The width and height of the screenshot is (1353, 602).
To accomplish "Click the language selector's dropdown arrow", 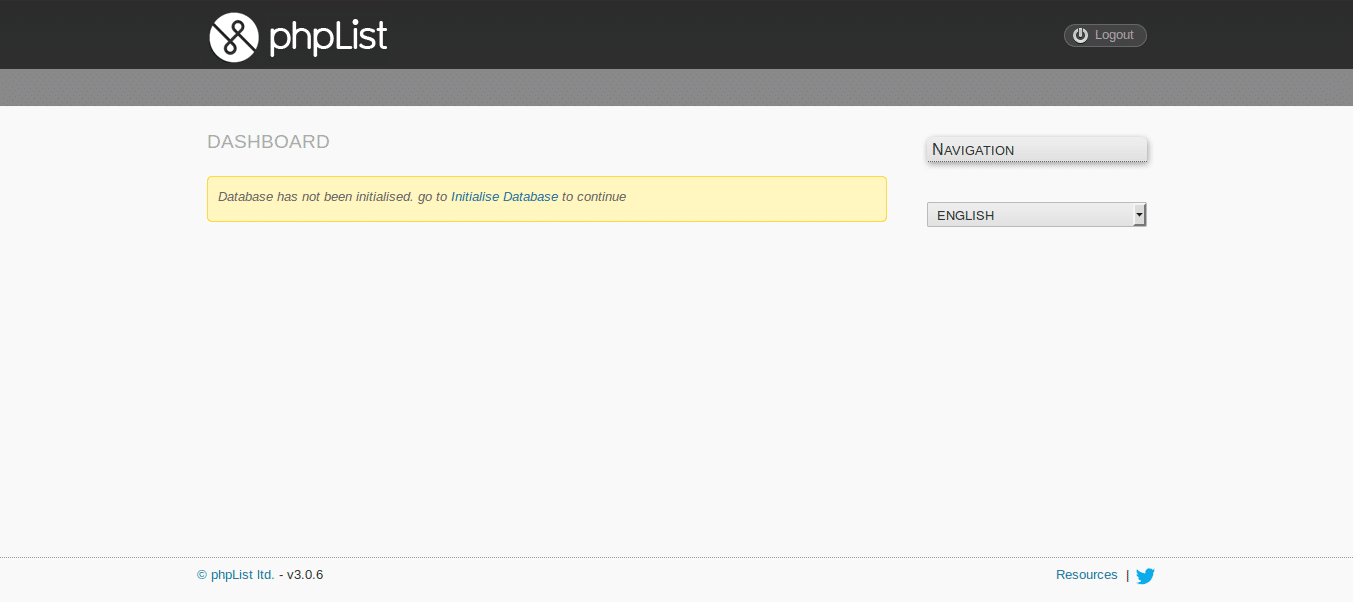I will 1139,215.
